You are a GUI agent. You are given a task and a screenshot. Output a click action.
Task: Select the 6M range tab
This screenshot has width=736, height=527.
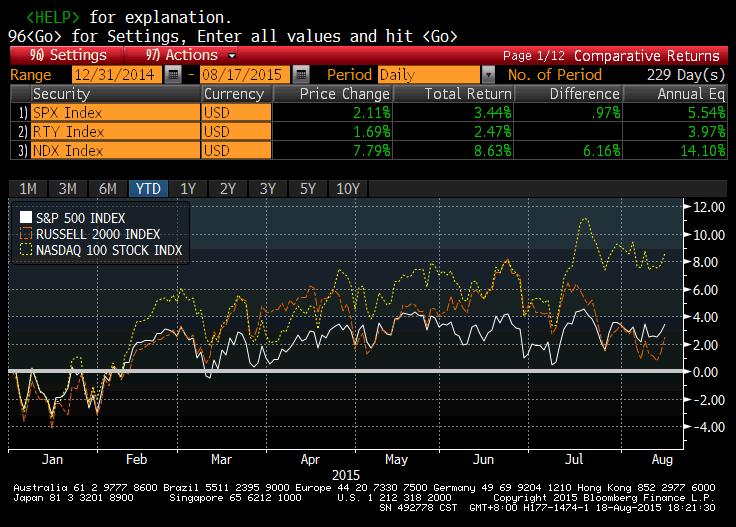tap(107, 189)
